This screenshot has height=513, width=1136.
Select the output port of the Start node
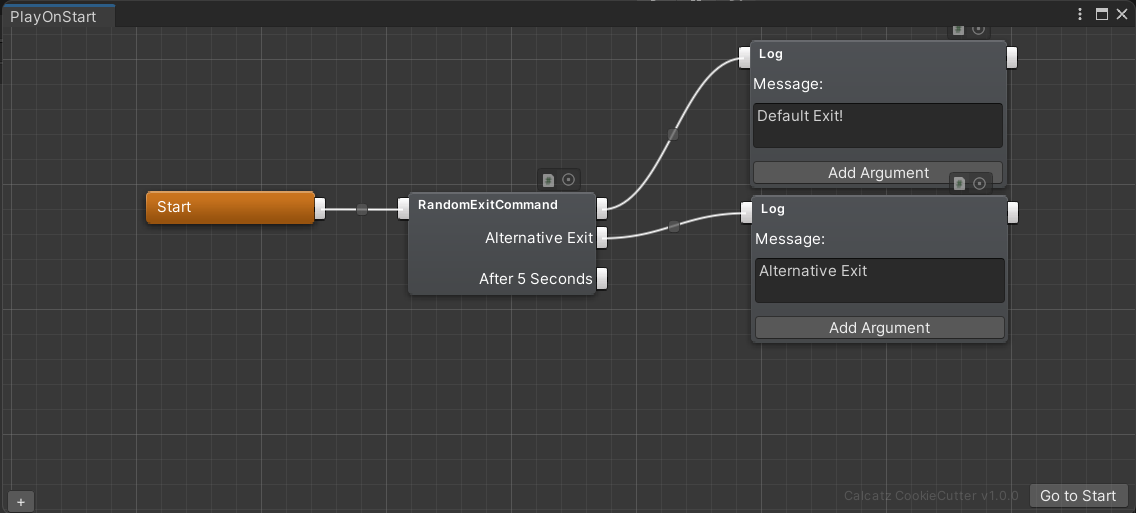[x=320, y=209]
